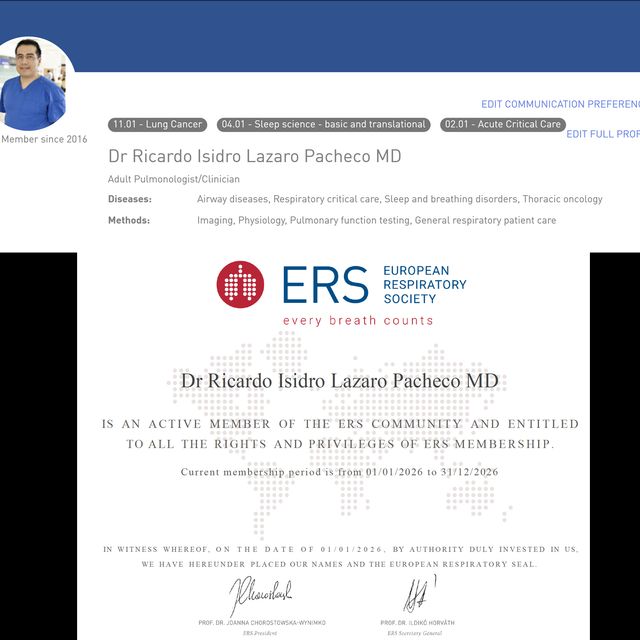The width and height of the screenshot is (640, 640).
Task: Click the European Respiratory seal line
Action: (x=339, y=564)
